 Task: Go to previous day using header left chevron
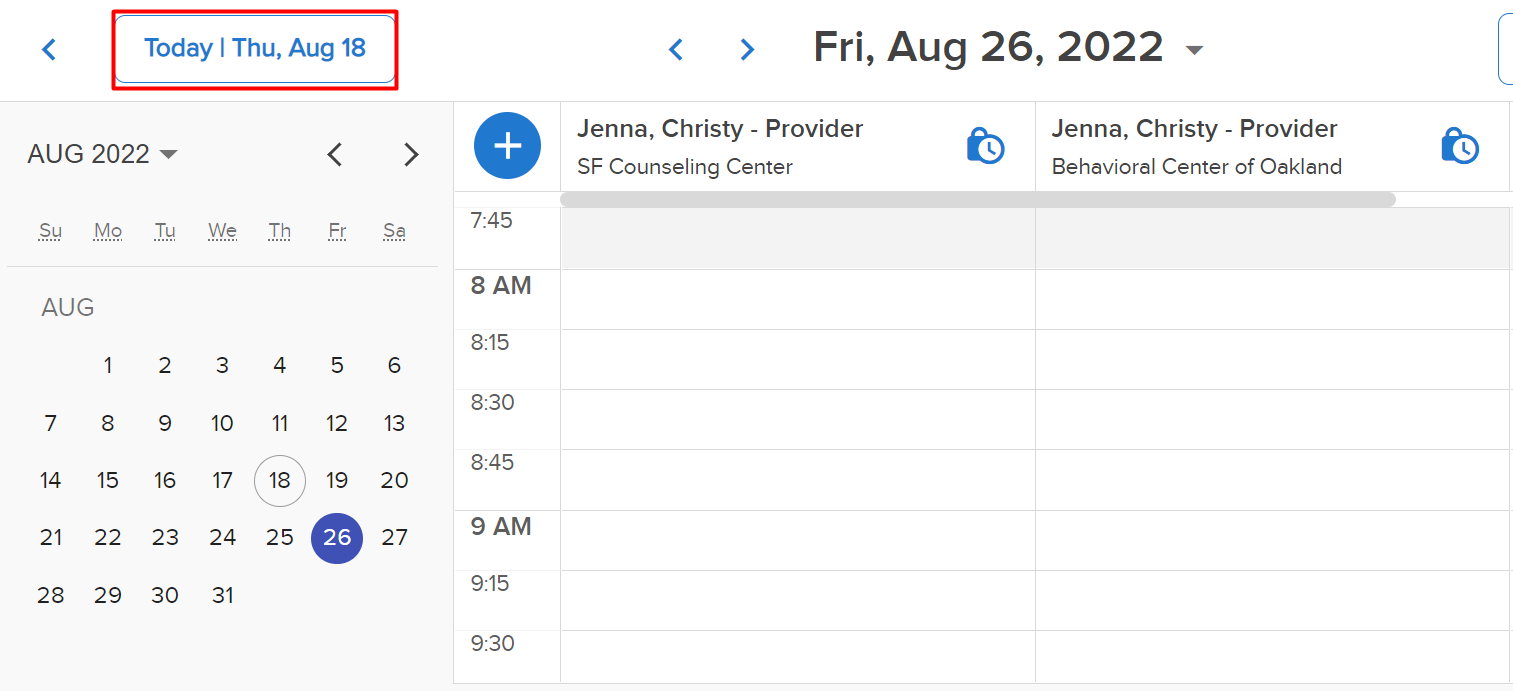pyautogui.click(x=676, y=49)
